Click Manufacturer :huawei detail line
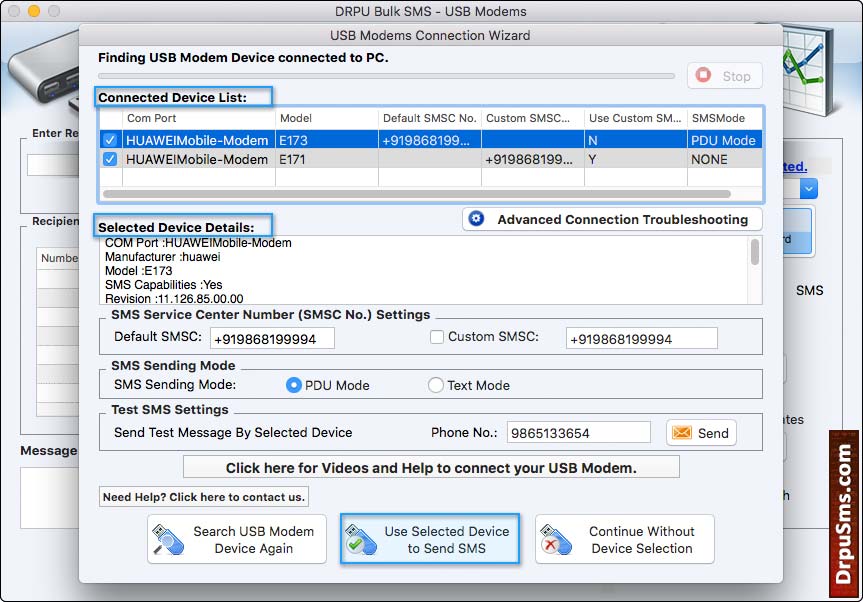Screen dimensions: 863x602 click(162, 257)
